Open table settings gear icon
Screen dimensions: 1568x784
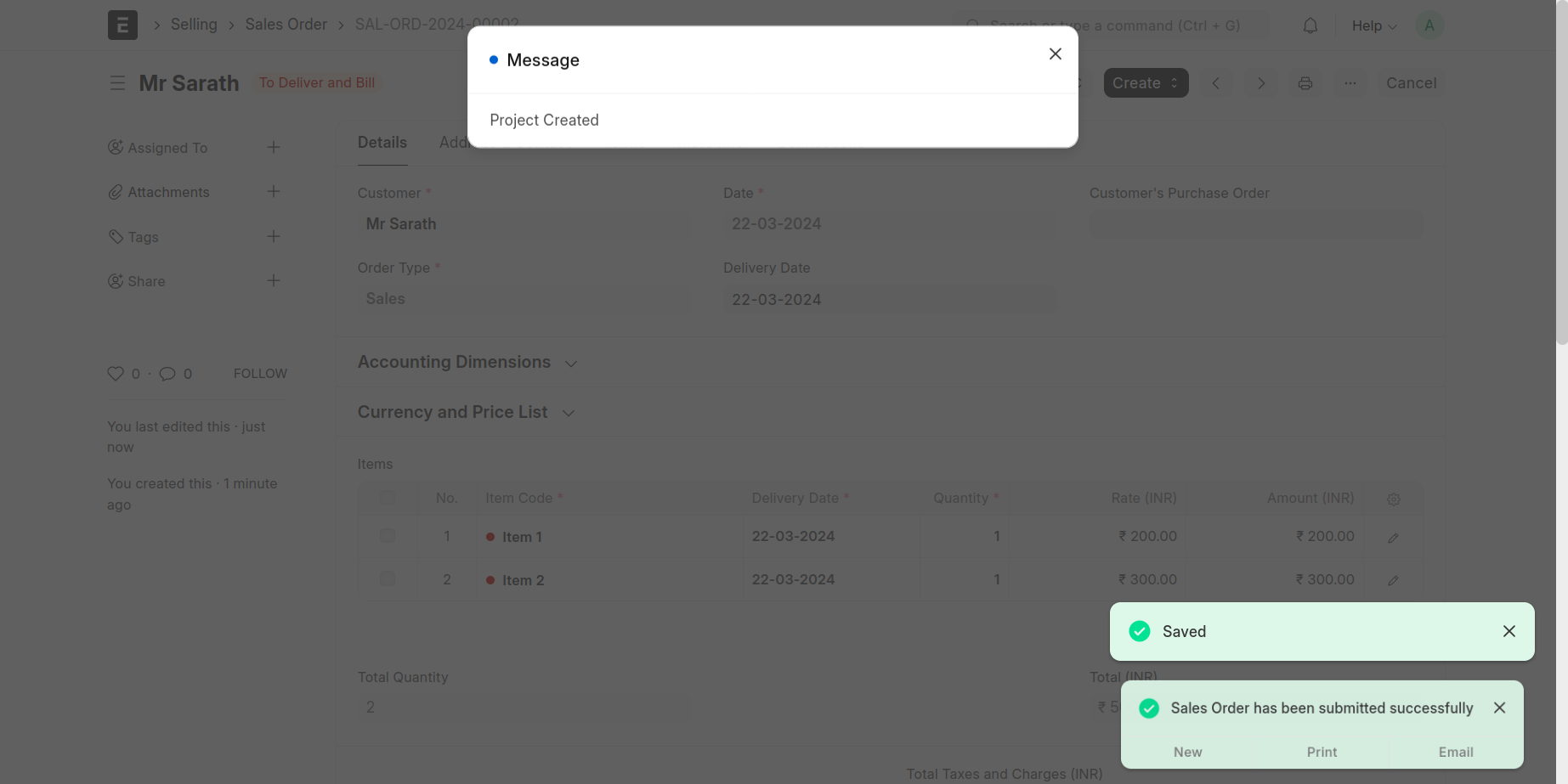tap(1393, 499)
